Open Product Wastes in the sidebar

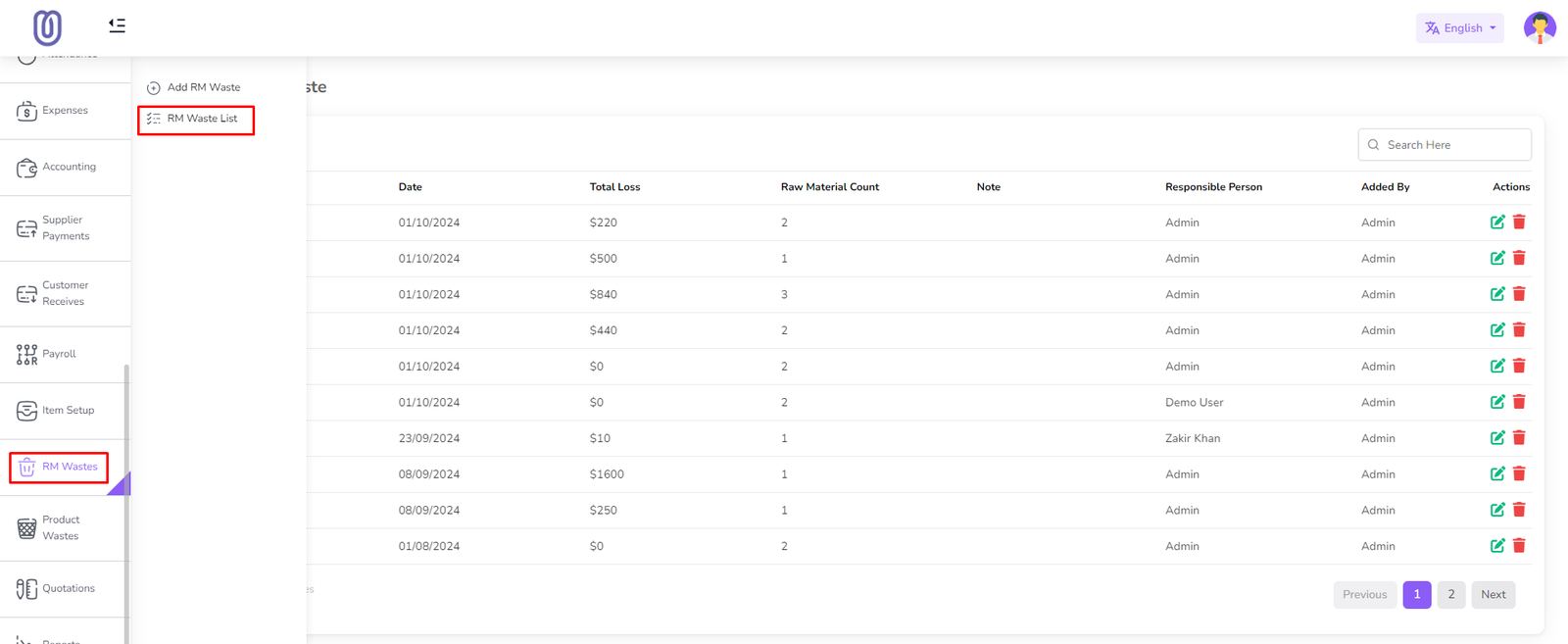61,528
